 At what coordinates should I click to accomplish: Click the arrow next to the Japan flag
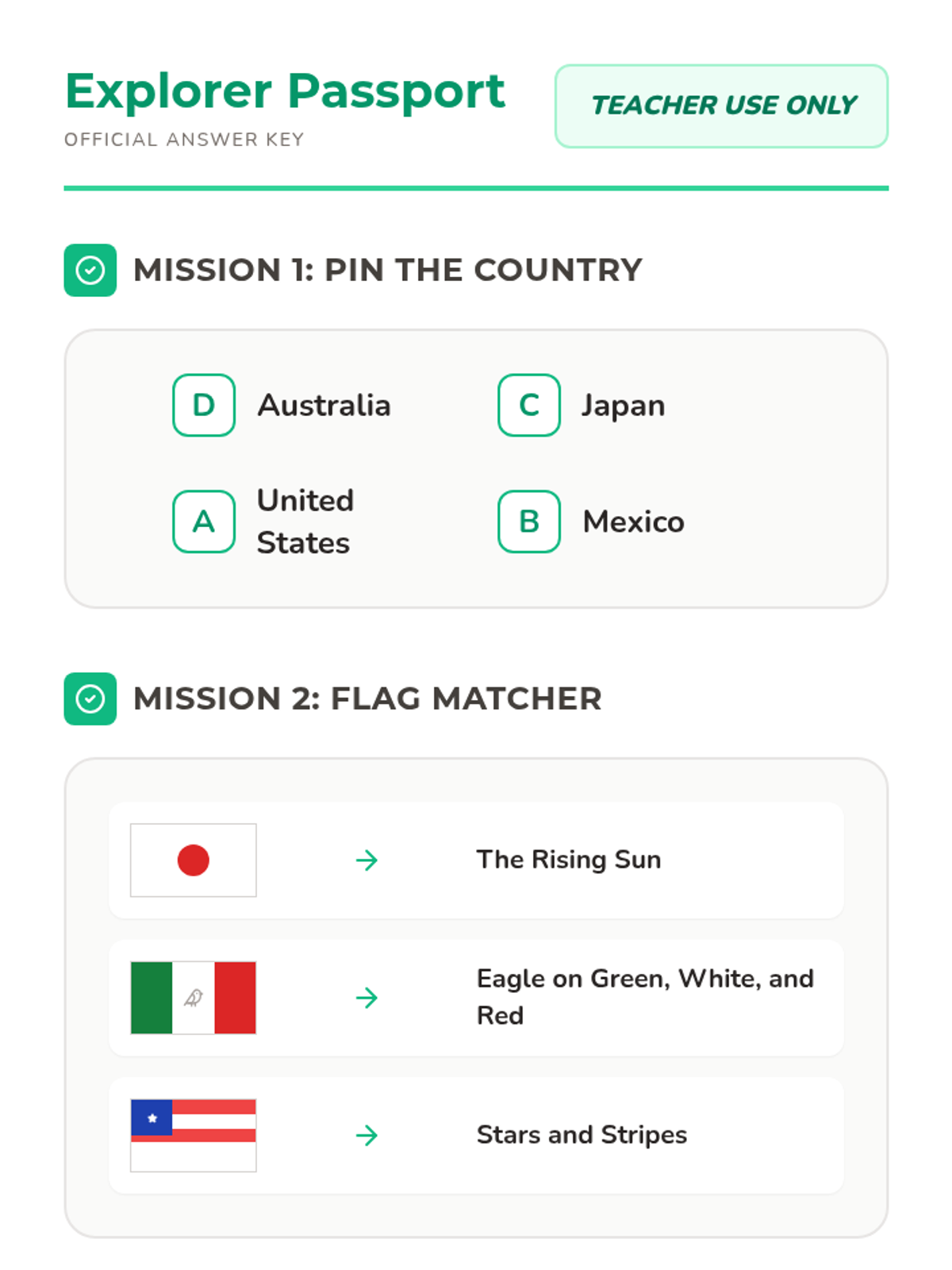[x=367, y=860]
